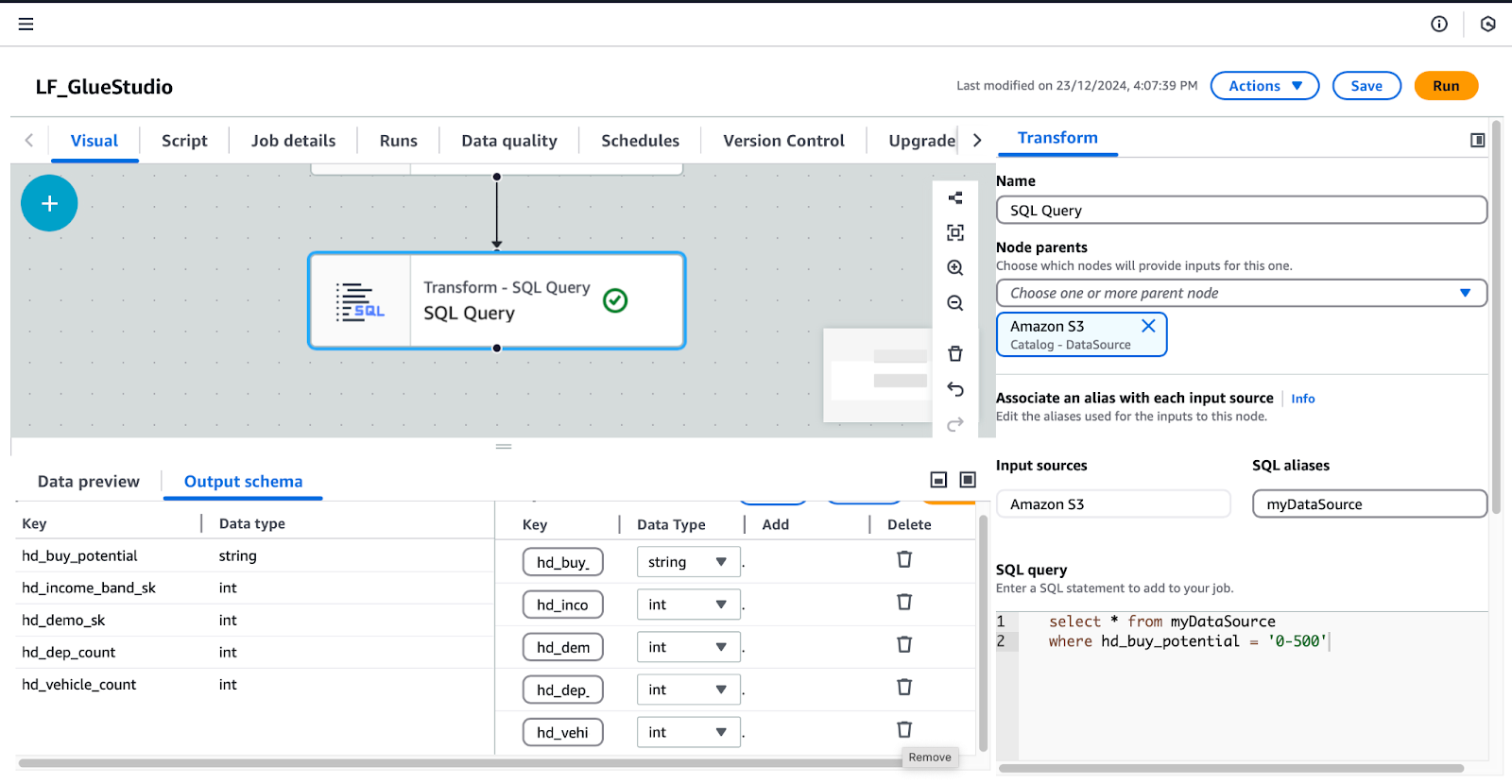
Task: Edit the hd_inco key field
Action: pyautogui.click(x=563, y=605)
